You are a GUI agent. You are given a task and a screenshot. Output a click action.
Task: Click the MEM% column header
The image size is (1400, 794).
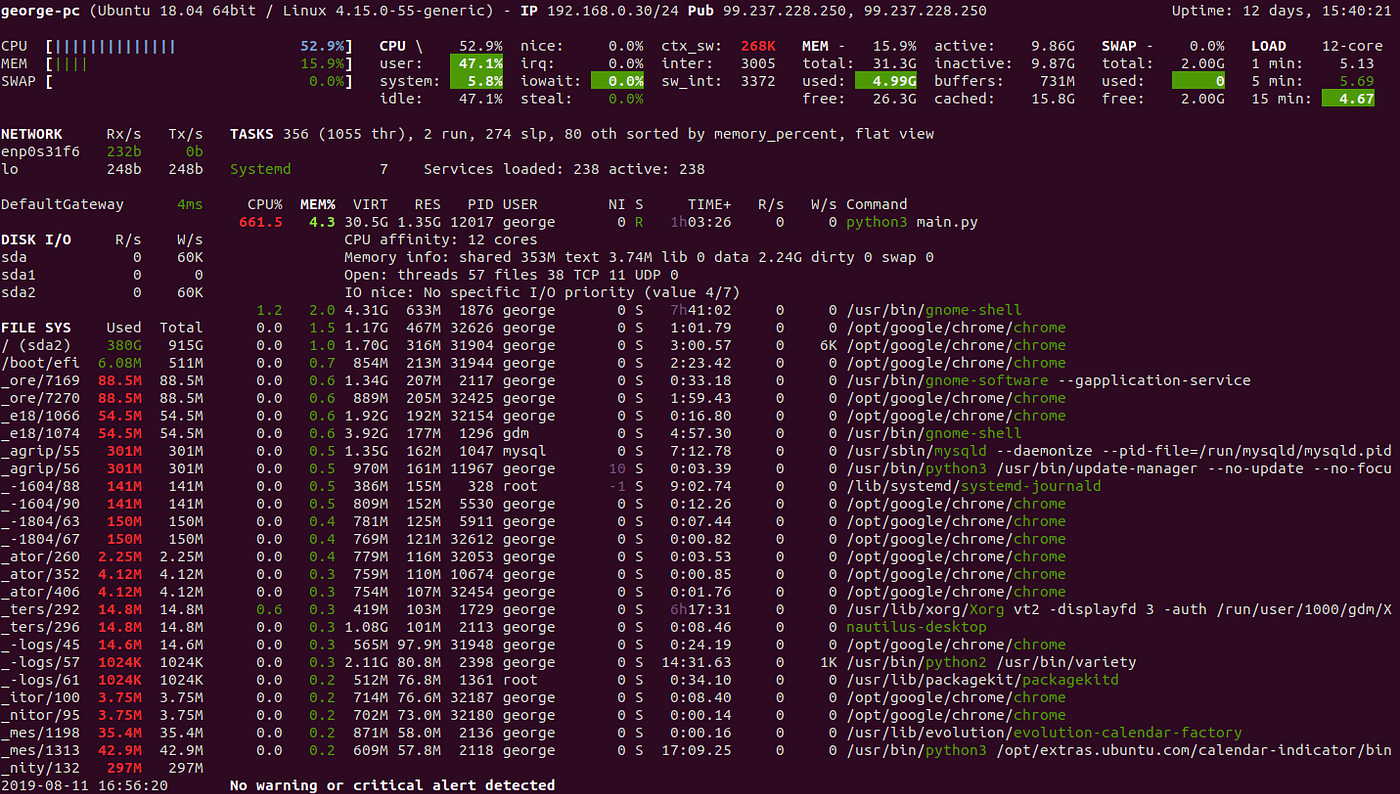318,204
